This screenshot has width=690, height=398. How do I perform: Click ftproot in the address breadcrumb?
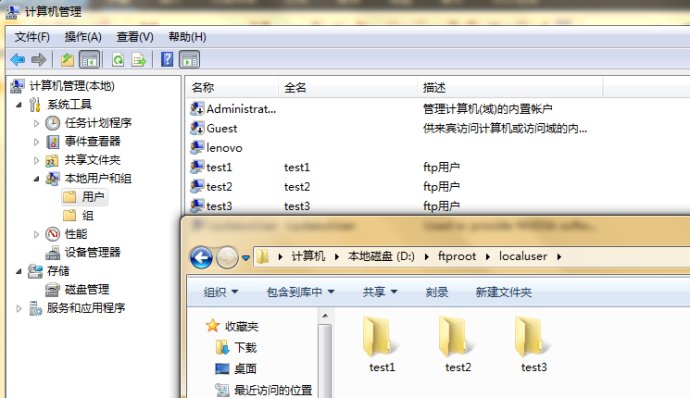click(457, 256)
